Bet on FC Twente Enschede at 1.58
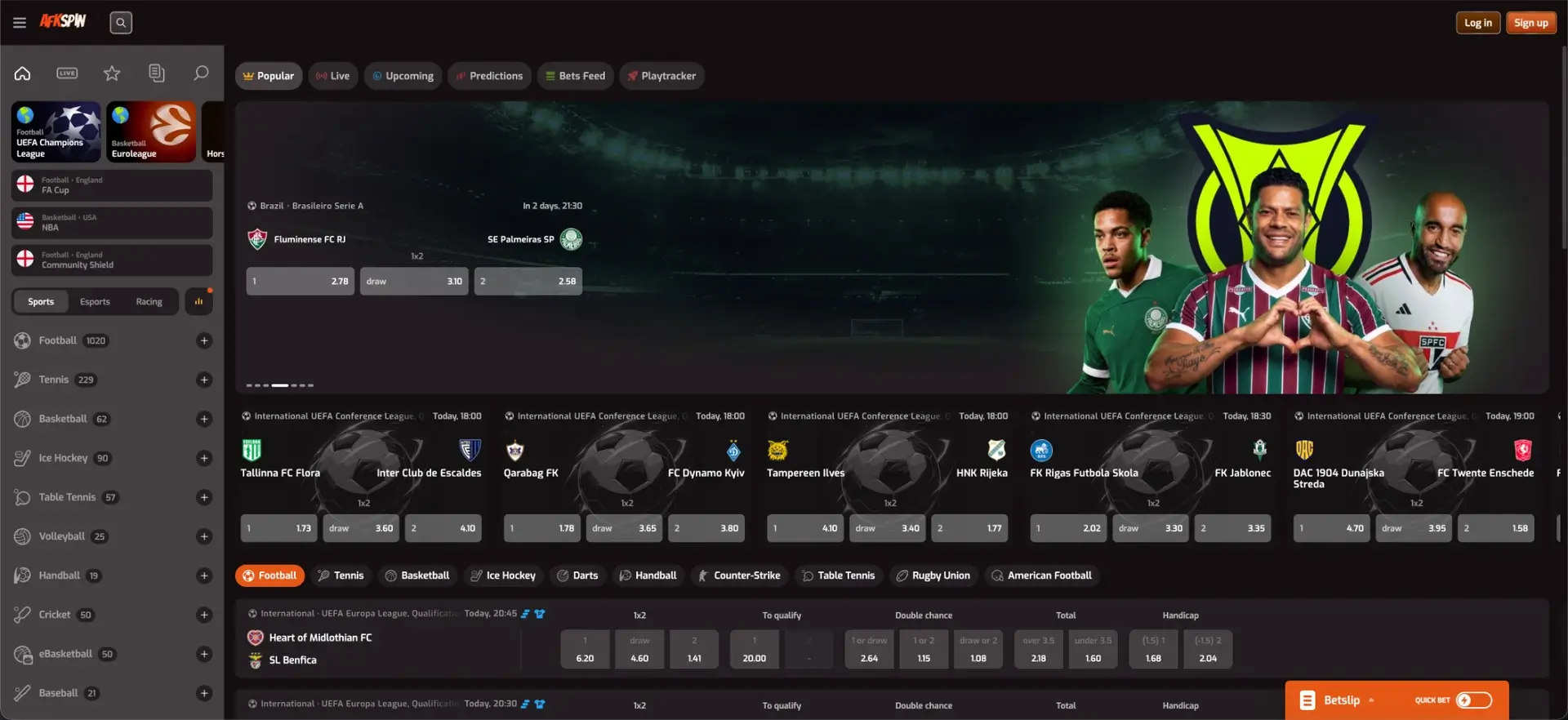 1495,528
